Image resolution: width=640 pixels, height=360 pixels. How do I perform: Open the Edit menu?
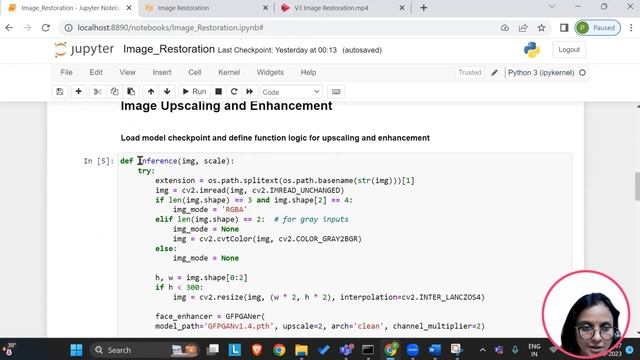[96, 72]
